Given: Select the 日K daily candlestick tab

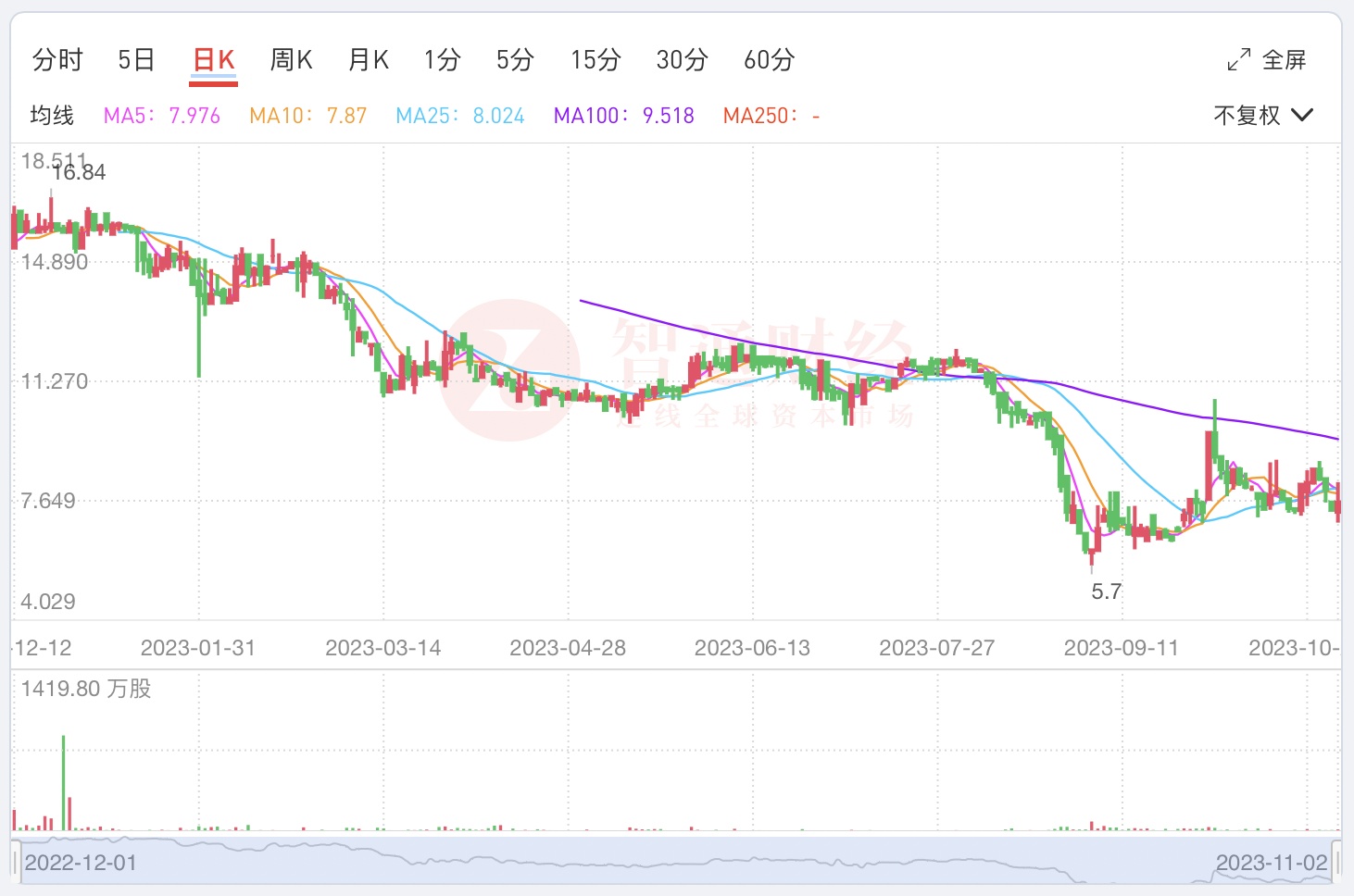Looking at the screenshot, I should tap(213, 60).
